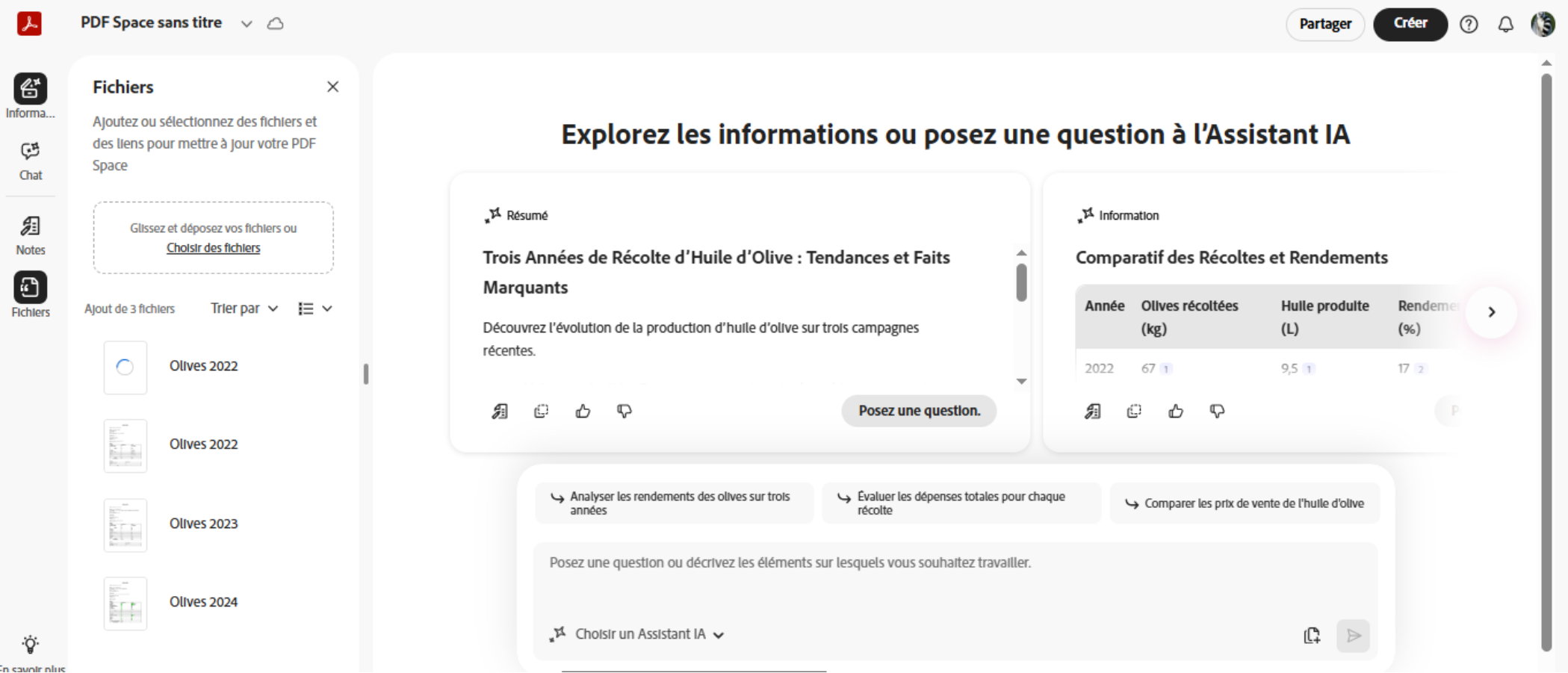The image size is (1568, 673).
Task: Click the drag and drop file zone
Action: pyautogui.click(x=214, y=238)
